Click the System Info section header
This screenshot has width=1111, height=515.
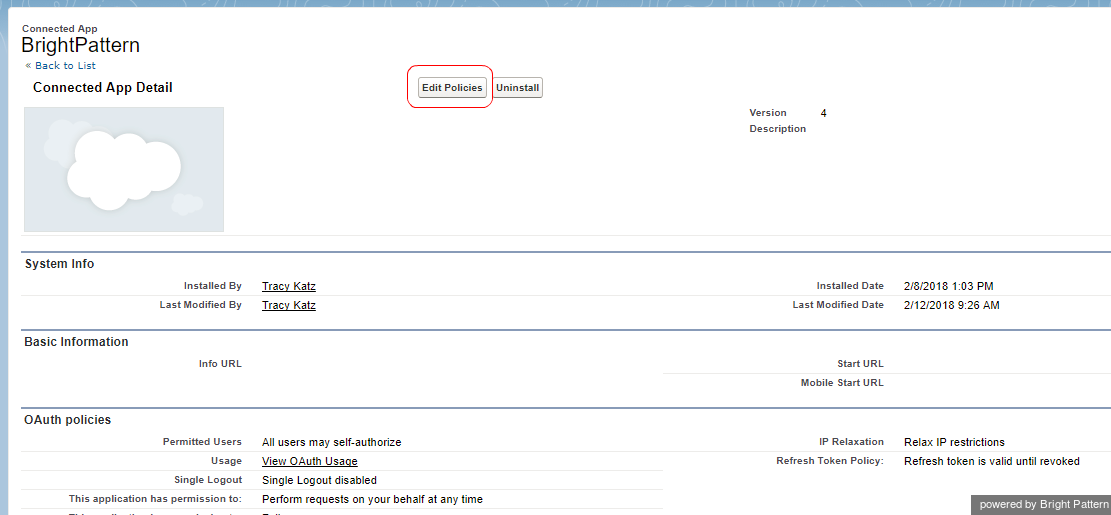tap(60, 264)
